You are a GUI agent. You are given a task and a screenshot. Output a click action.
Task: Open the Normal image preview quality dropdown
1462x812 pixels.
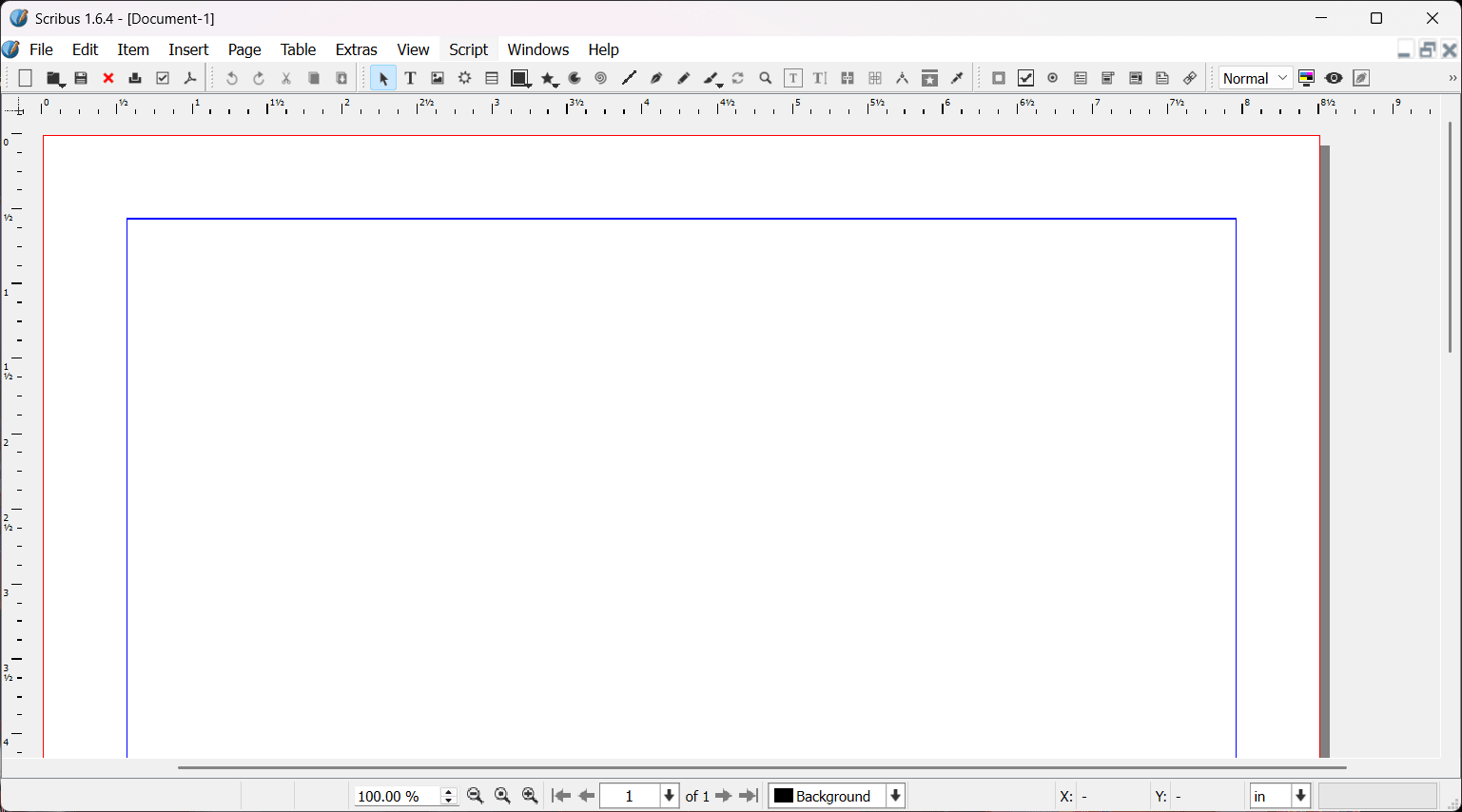click(x=1256, y=79)
